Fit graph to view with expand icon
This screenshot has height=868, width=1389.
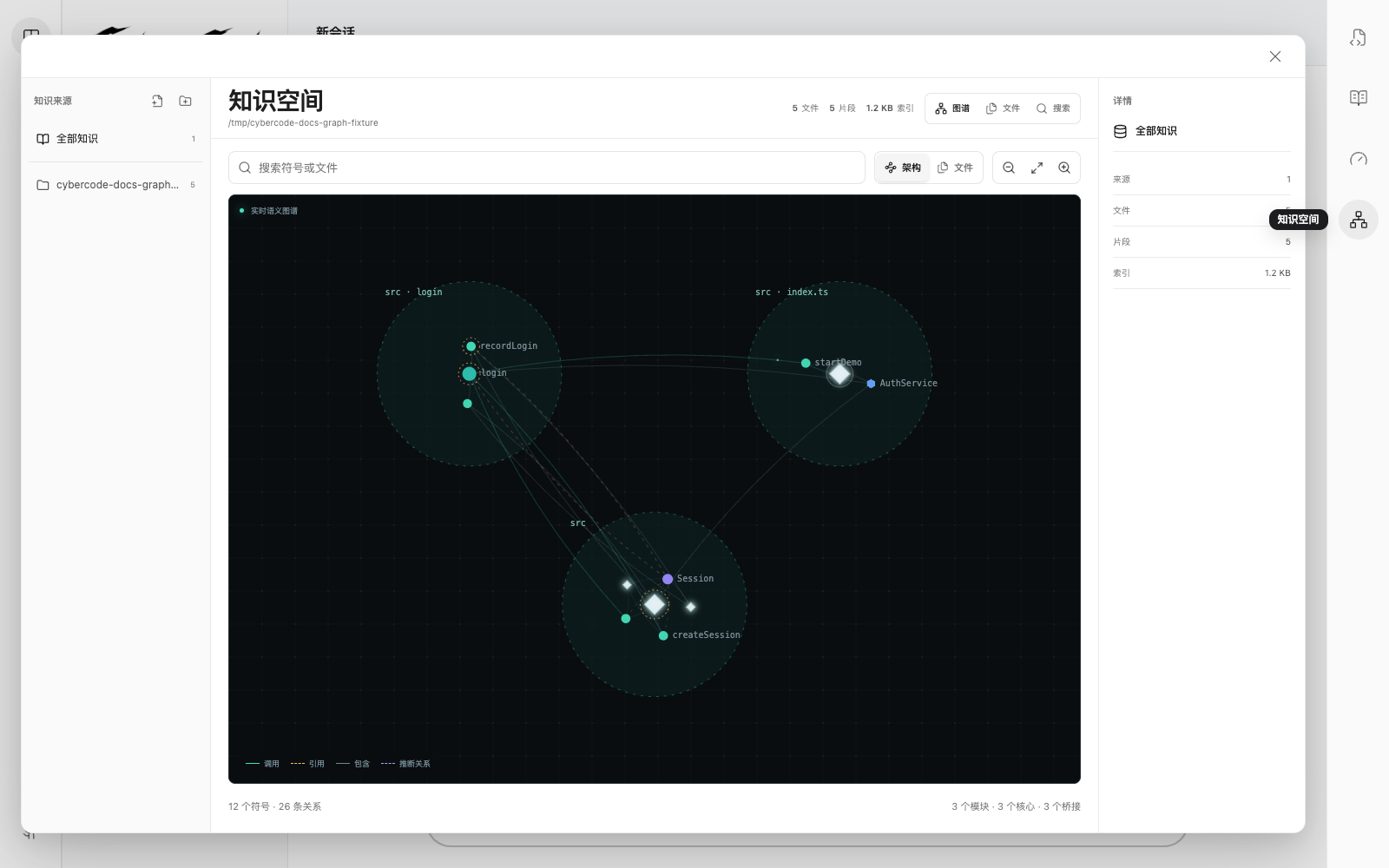click(x=1037, y=168)
